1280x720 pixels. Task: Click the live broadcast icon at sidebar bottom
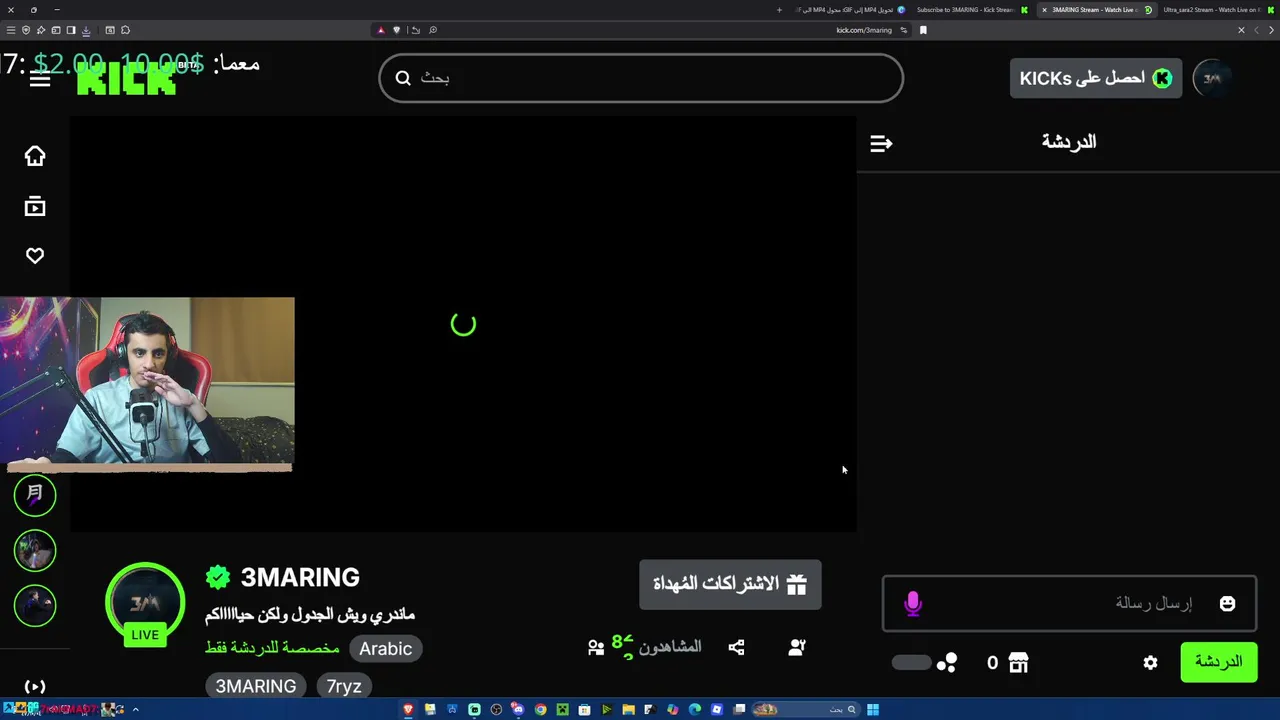pyautogui.click(x=35, y=686)
